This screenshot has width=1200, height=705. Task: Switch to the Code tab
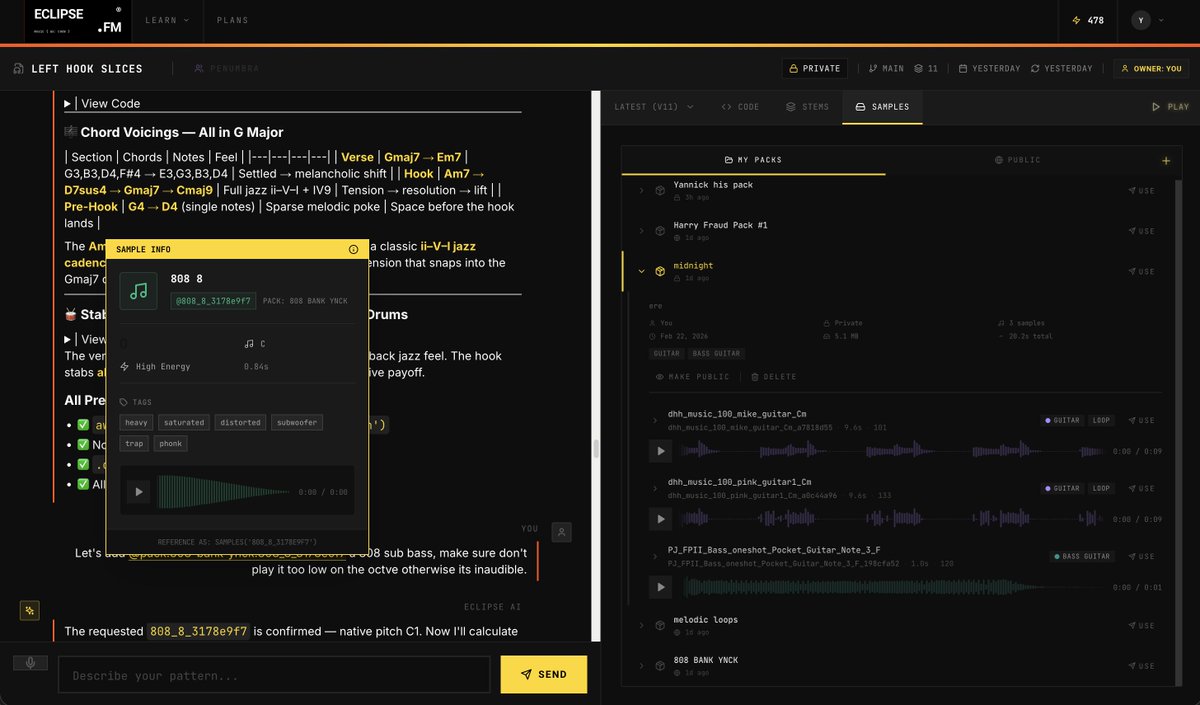point(740,107)
